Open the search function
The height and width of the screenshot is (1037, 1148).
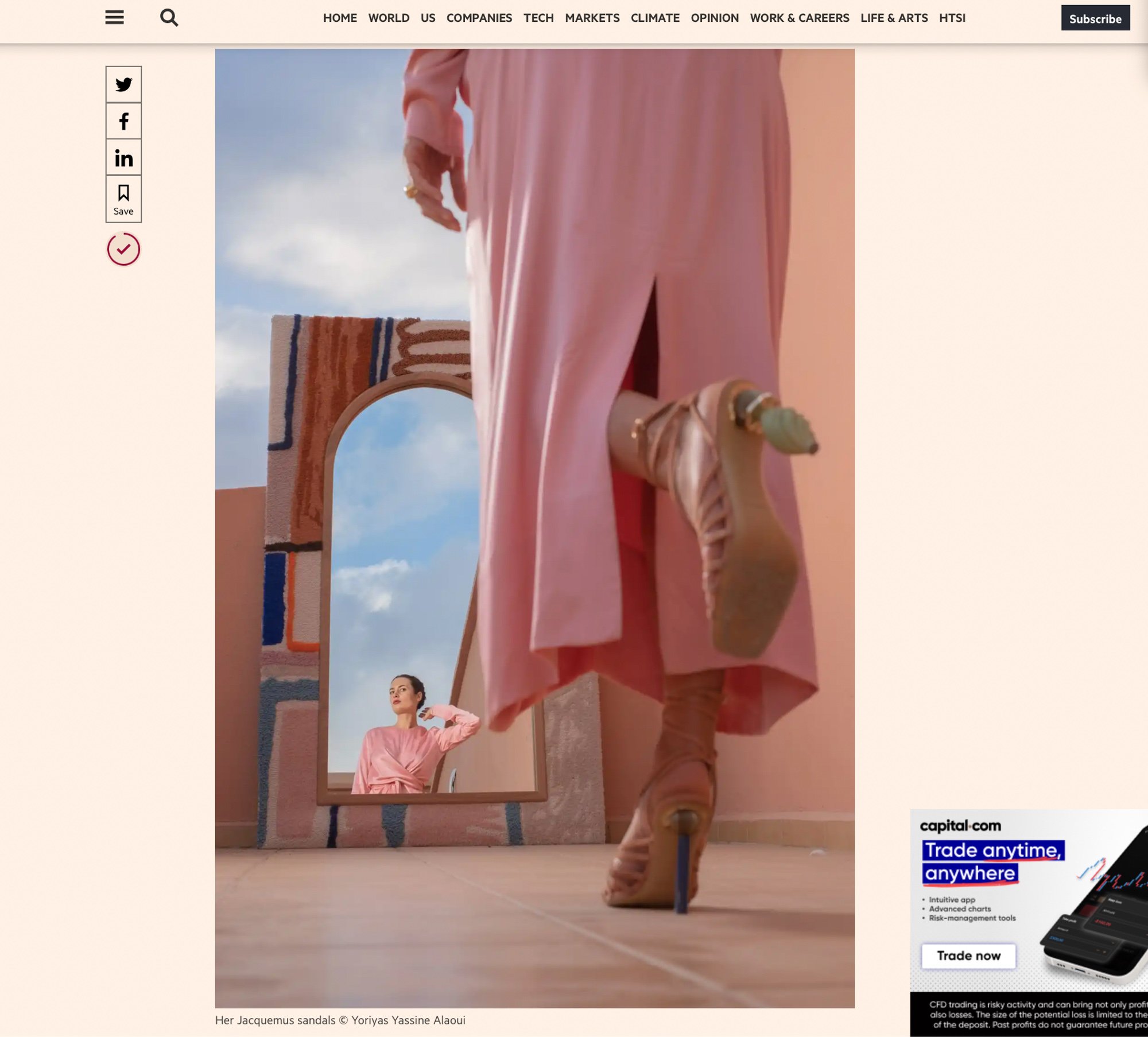tap(170, 18)
